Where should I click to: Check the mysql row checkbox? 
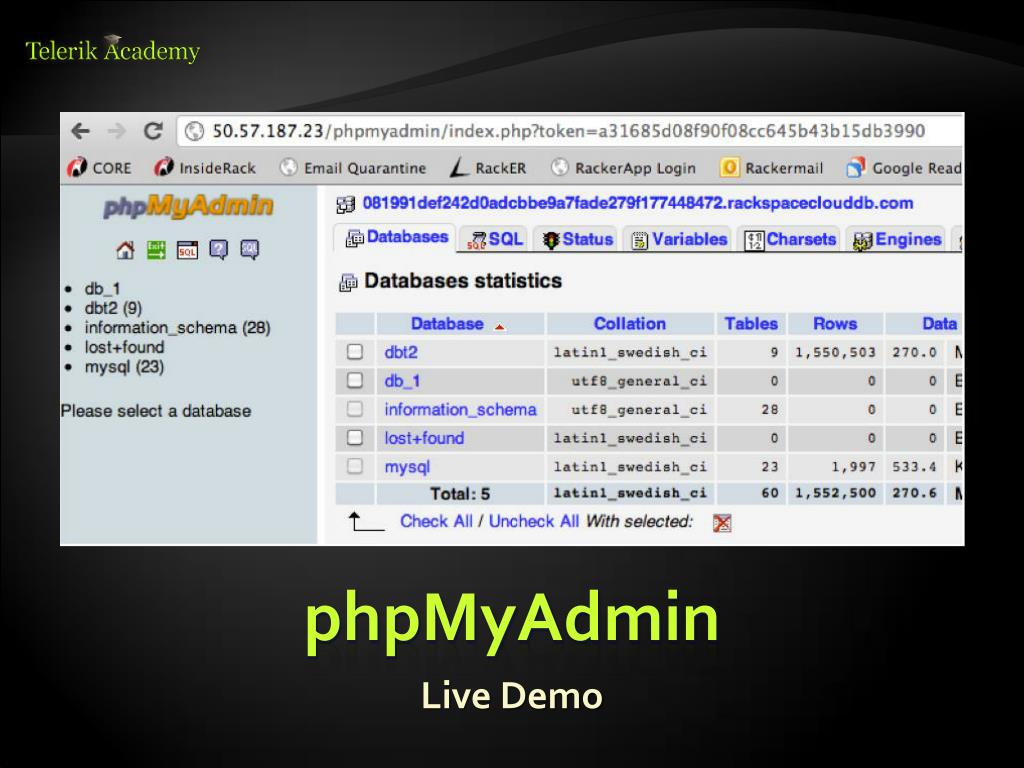point(355,466)
